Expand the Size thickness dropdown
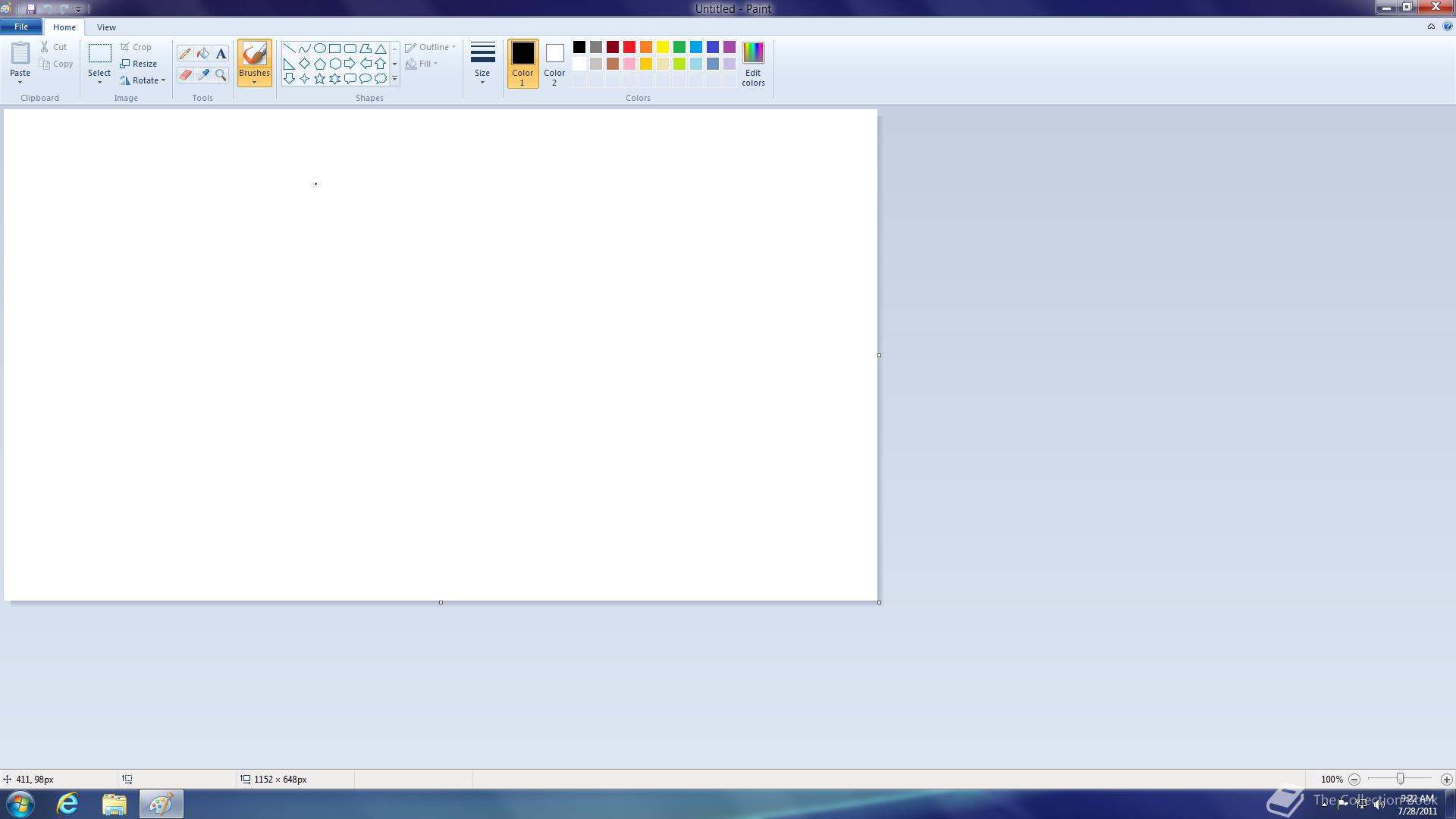 pyautogui.click(x=482, y=64)
